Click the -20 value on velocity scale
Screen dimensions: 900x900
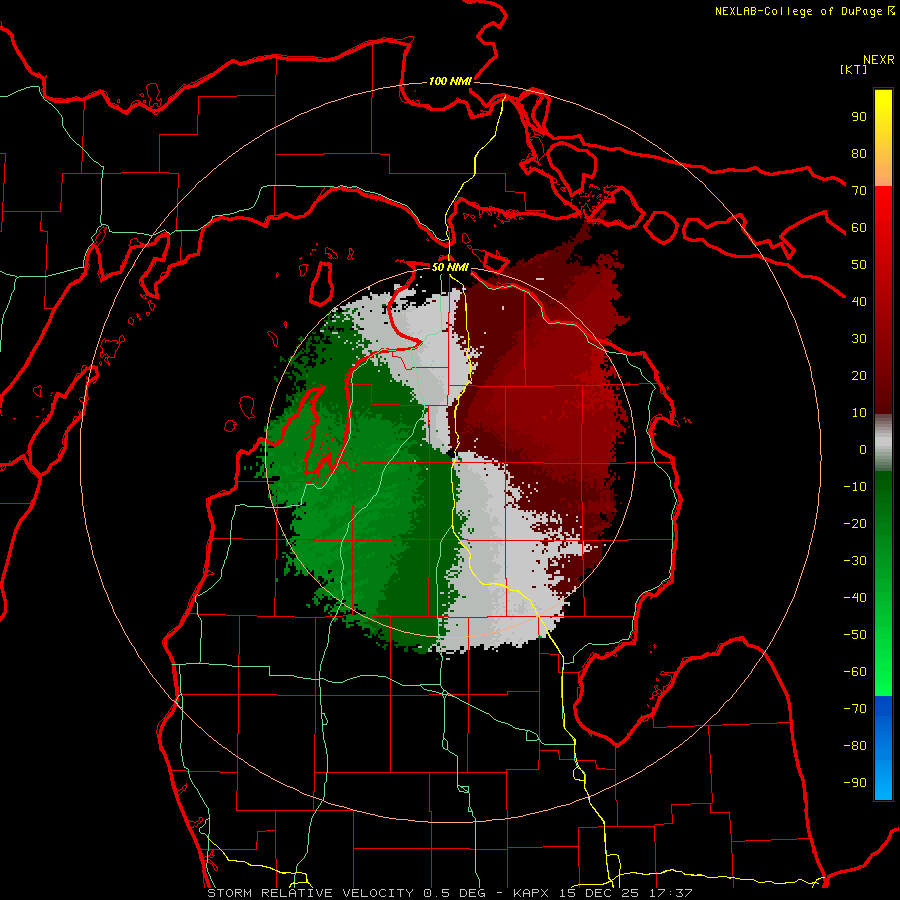tap(855, 524)
